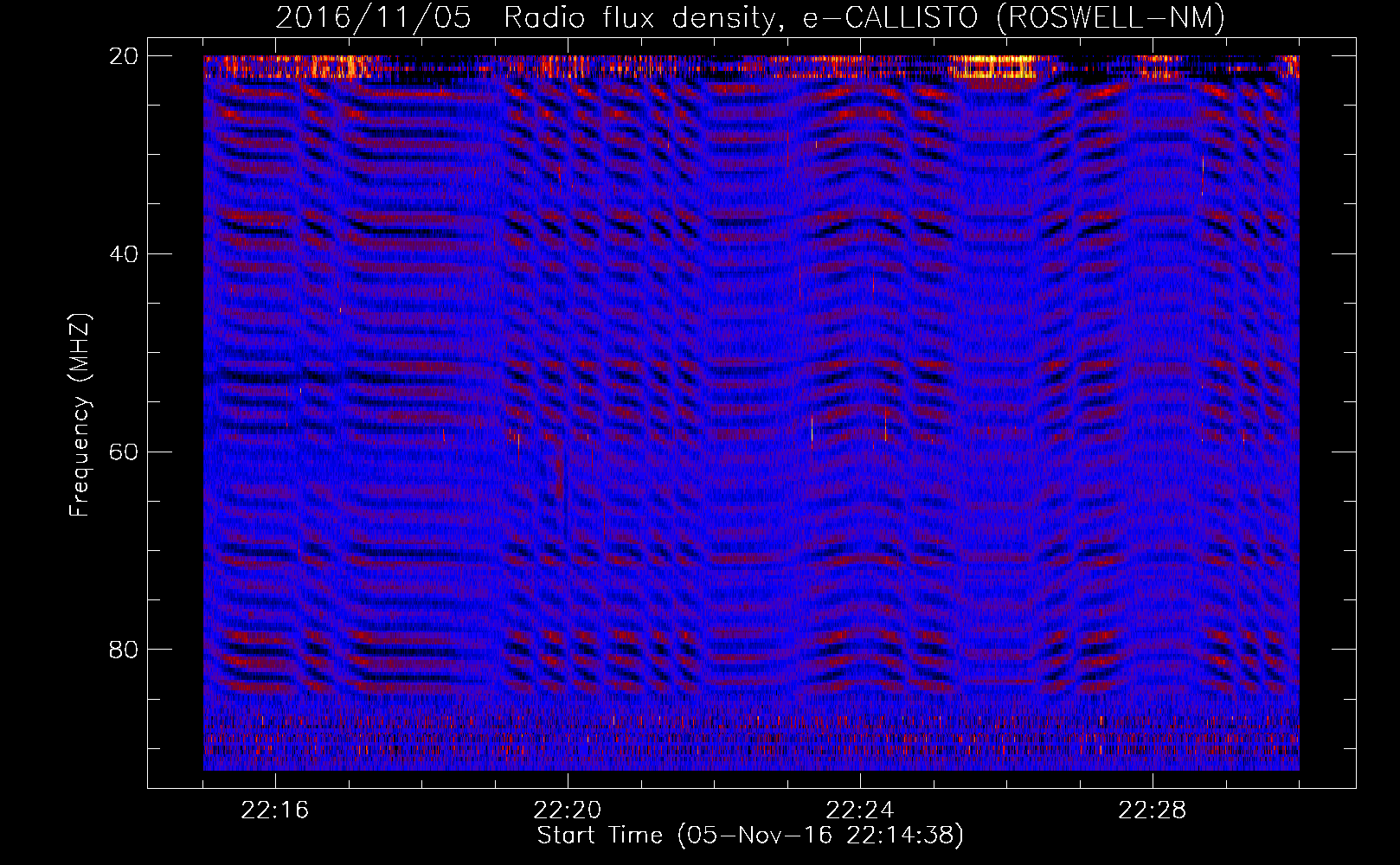This screenshot has width=1400, height=865.
Task: Click the 'Start Time (05-Nov-16 22:14:38)' label
Action: (750, 836)
